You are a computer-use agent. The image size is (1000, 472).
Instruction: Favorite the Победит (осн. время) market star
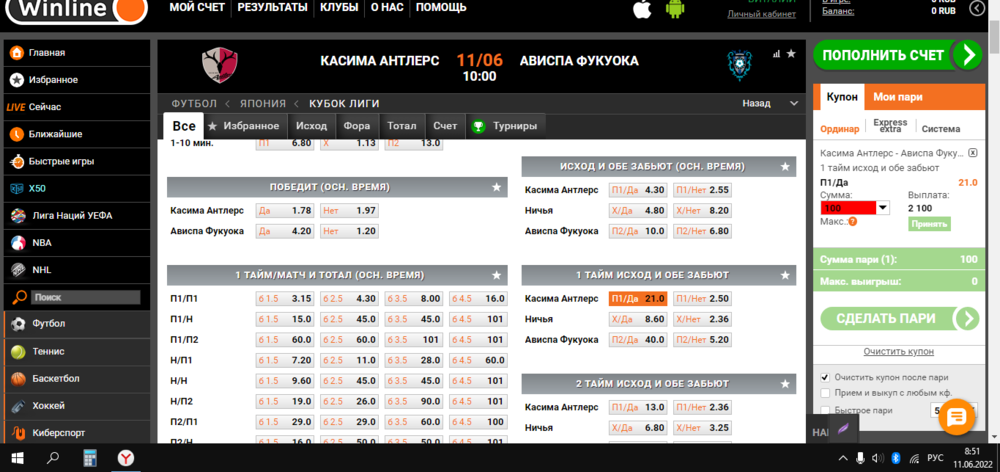[496, 187]
